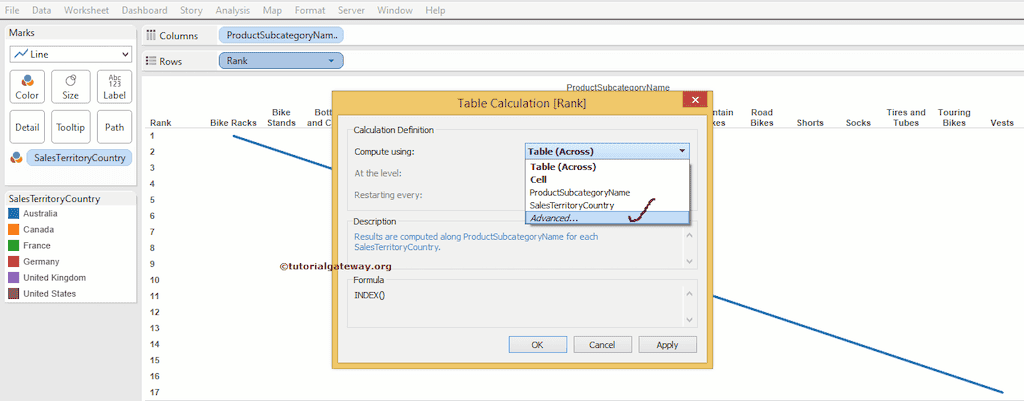
Task: Click the Rows shelf icon
Action: click(152, 61)
